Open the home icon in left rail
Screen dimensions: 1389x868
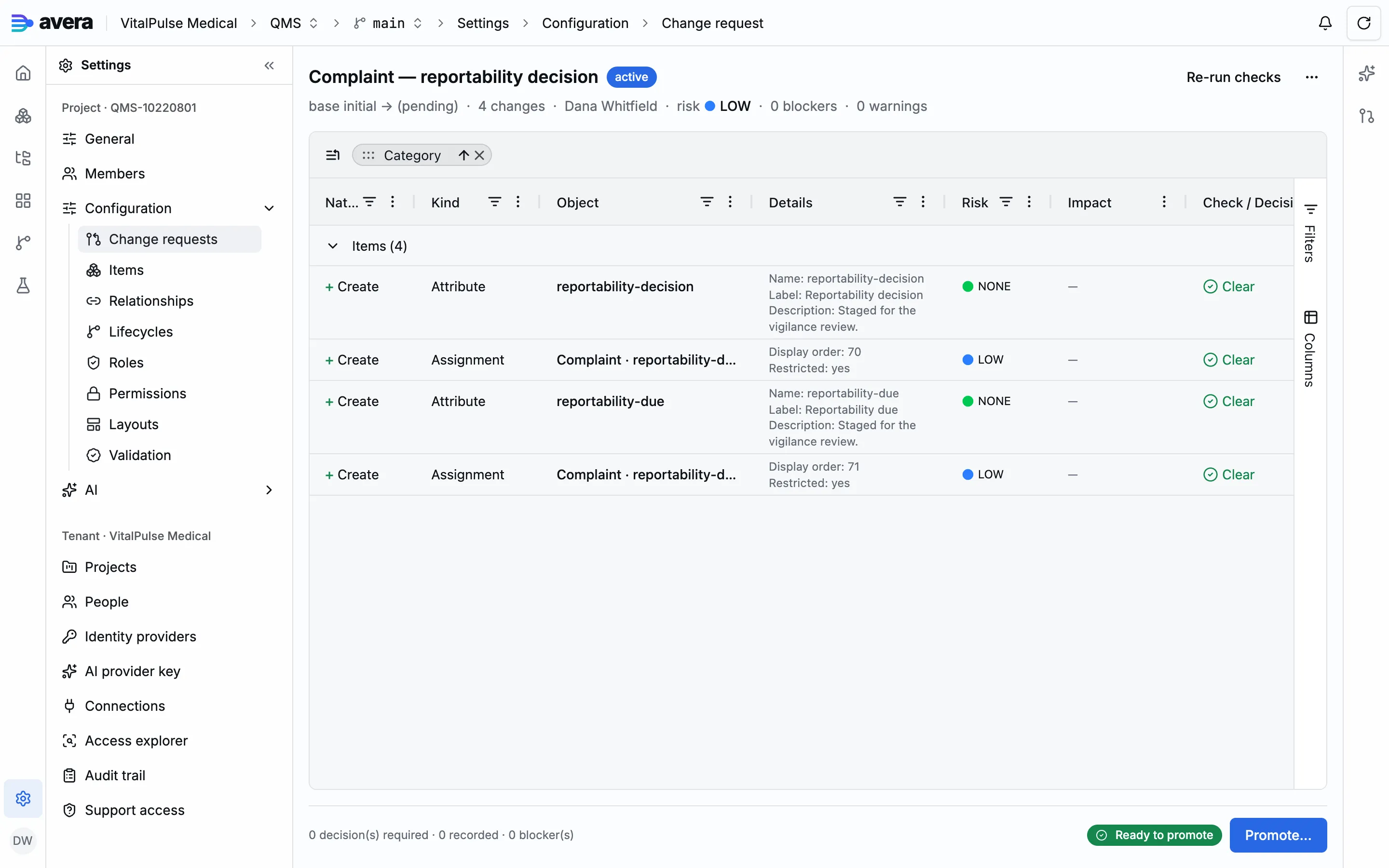click(23, 73)
